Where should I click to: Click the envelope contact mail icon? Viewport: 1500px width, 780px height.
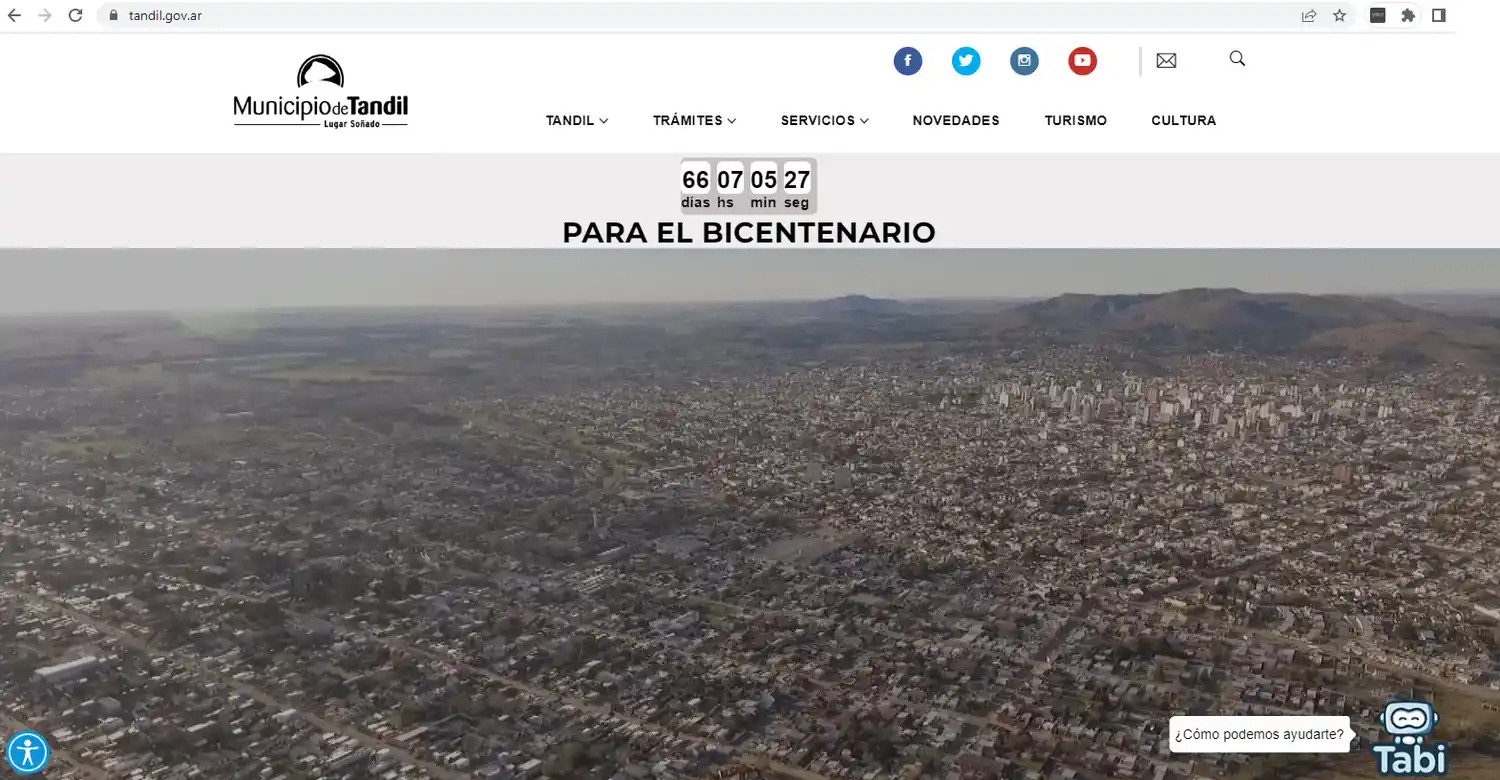[1166, 61]
